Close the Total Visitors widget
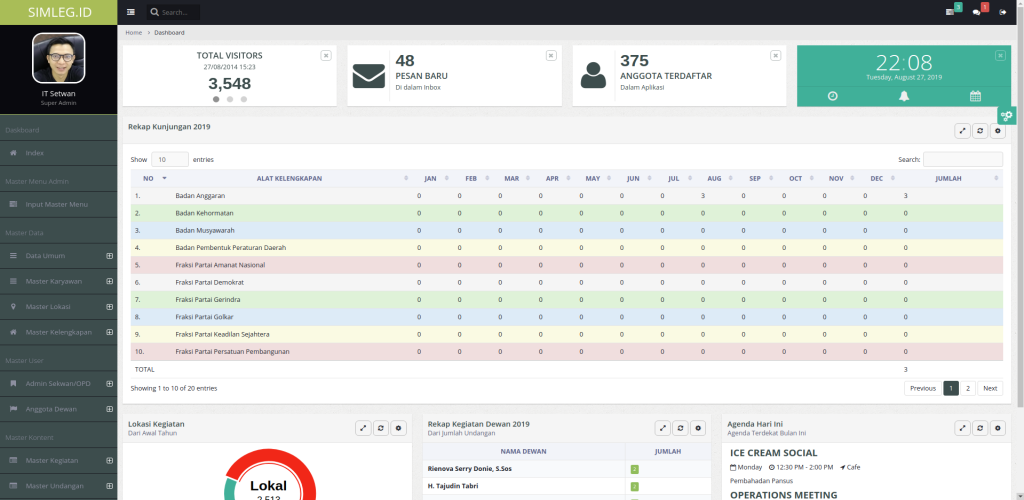Screen dimensions: 1024x500 tap(326, 55)
